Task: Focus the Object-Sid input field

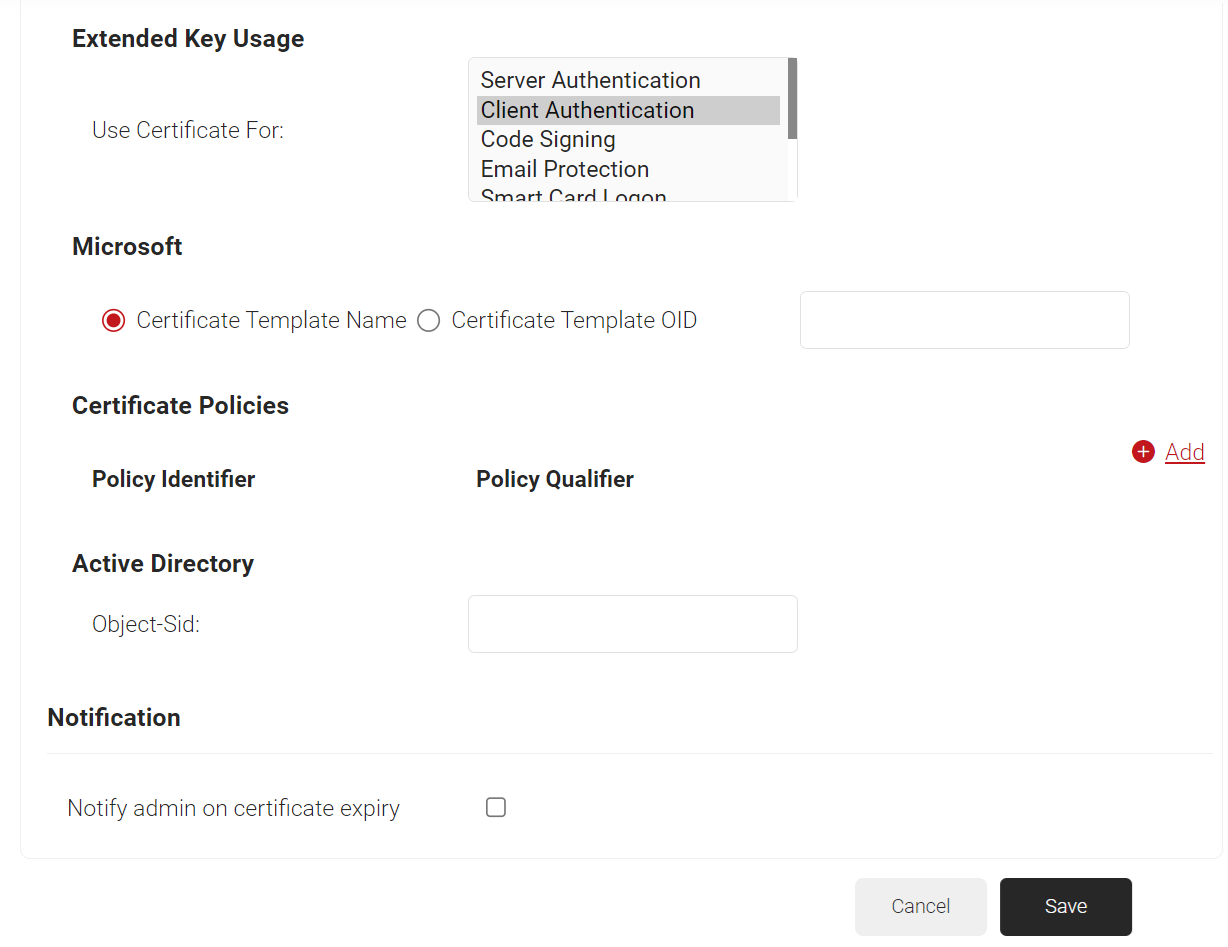Action: point(632,624)
